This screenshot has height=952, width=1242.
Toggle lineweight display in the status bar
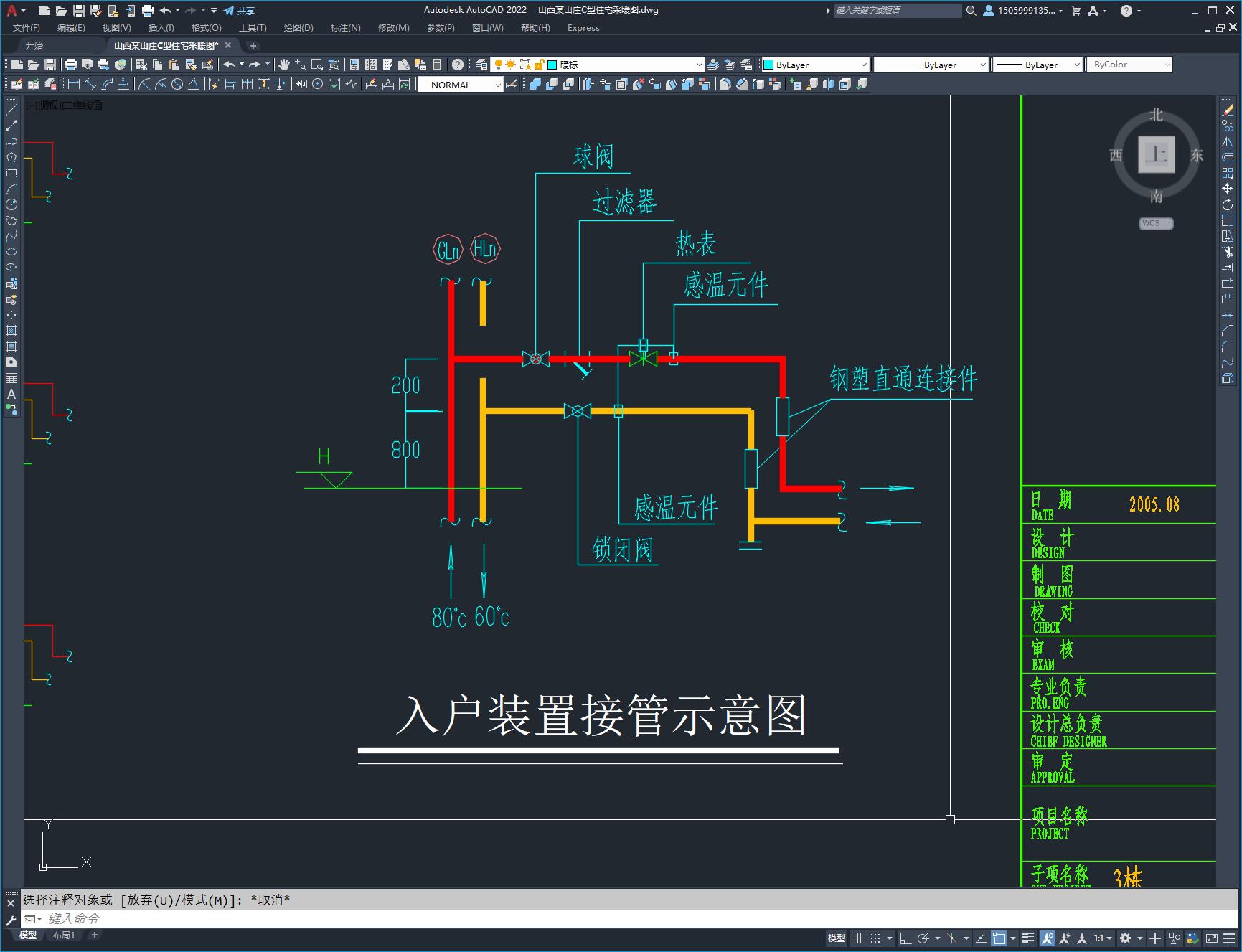[x=1028, y=938]
